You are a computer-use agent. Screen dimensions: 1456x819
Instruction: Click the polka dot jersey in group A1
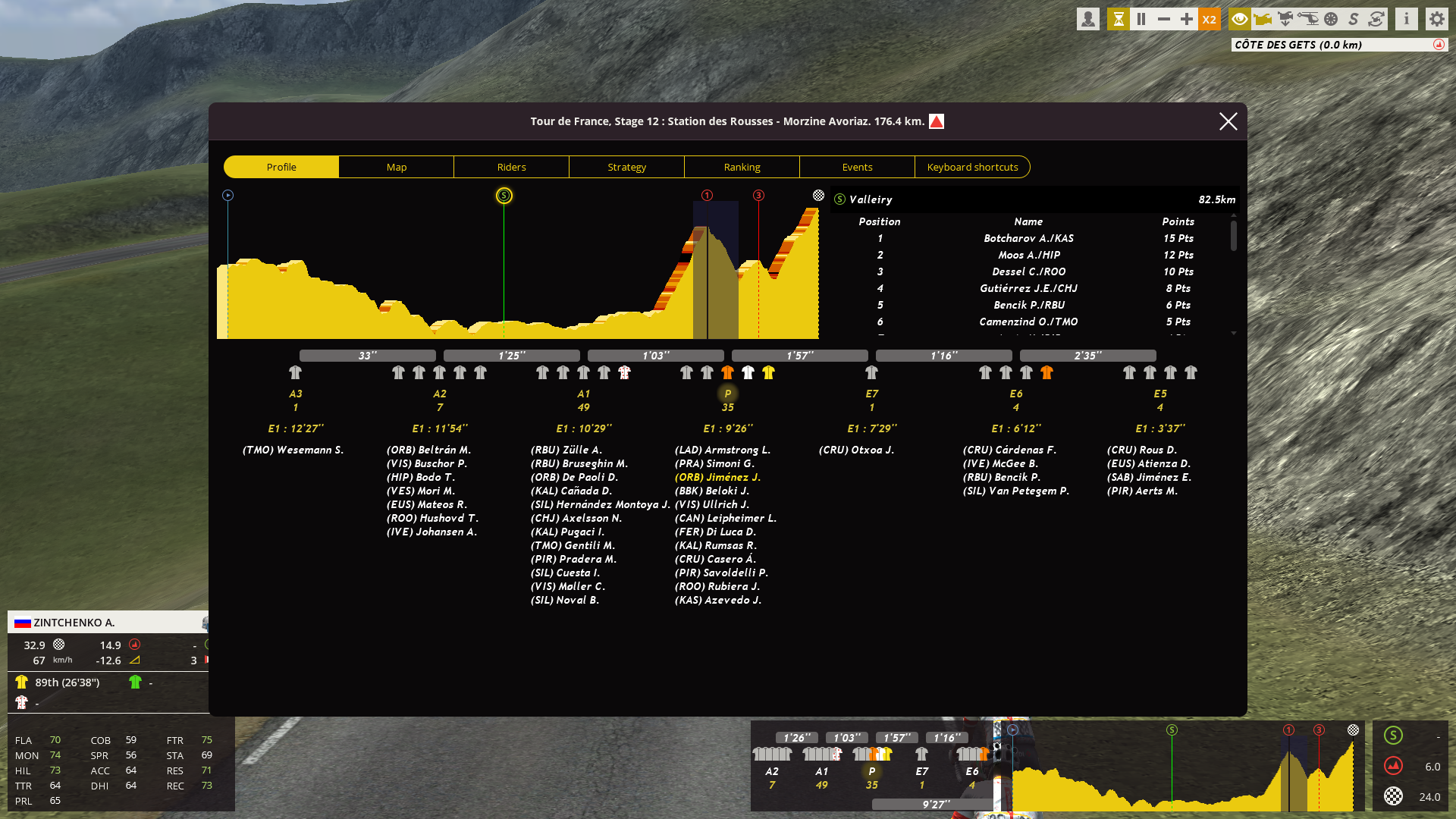pos(624,372)
